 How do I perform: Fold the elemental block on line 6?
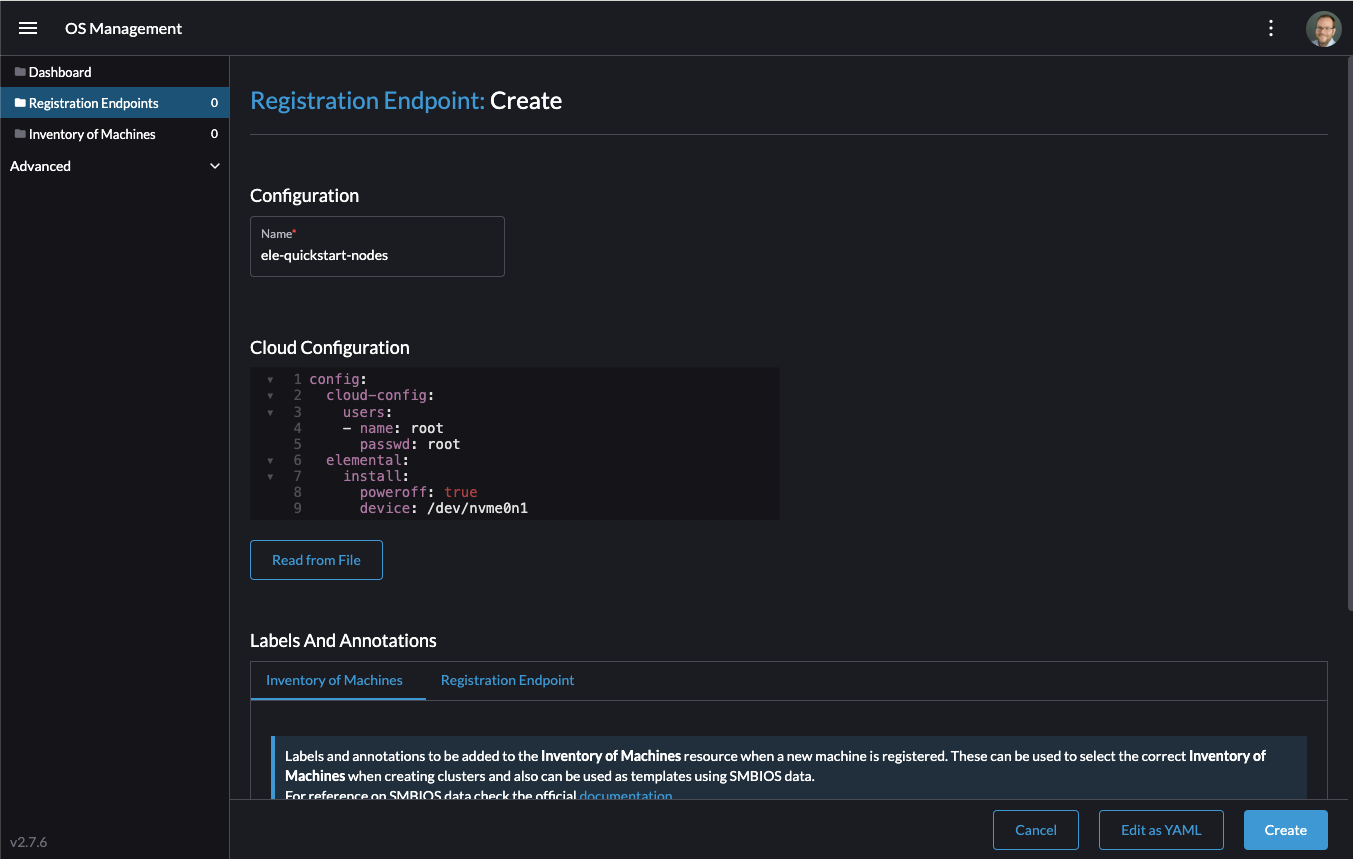tap(270, 461)
